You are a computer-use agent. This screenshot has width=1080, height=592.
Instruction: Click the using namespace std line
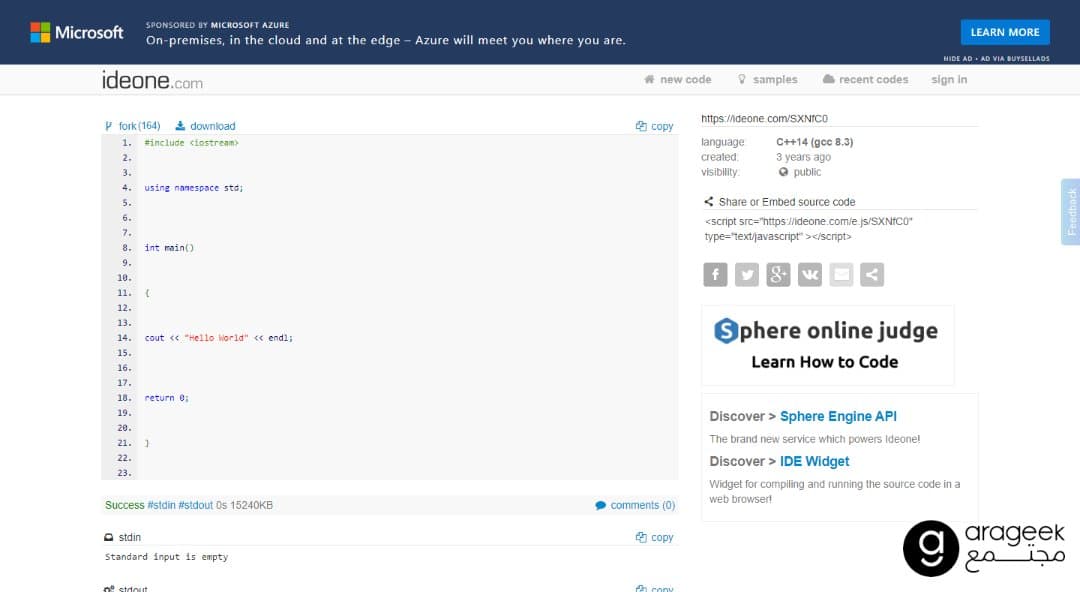point(194,187)
